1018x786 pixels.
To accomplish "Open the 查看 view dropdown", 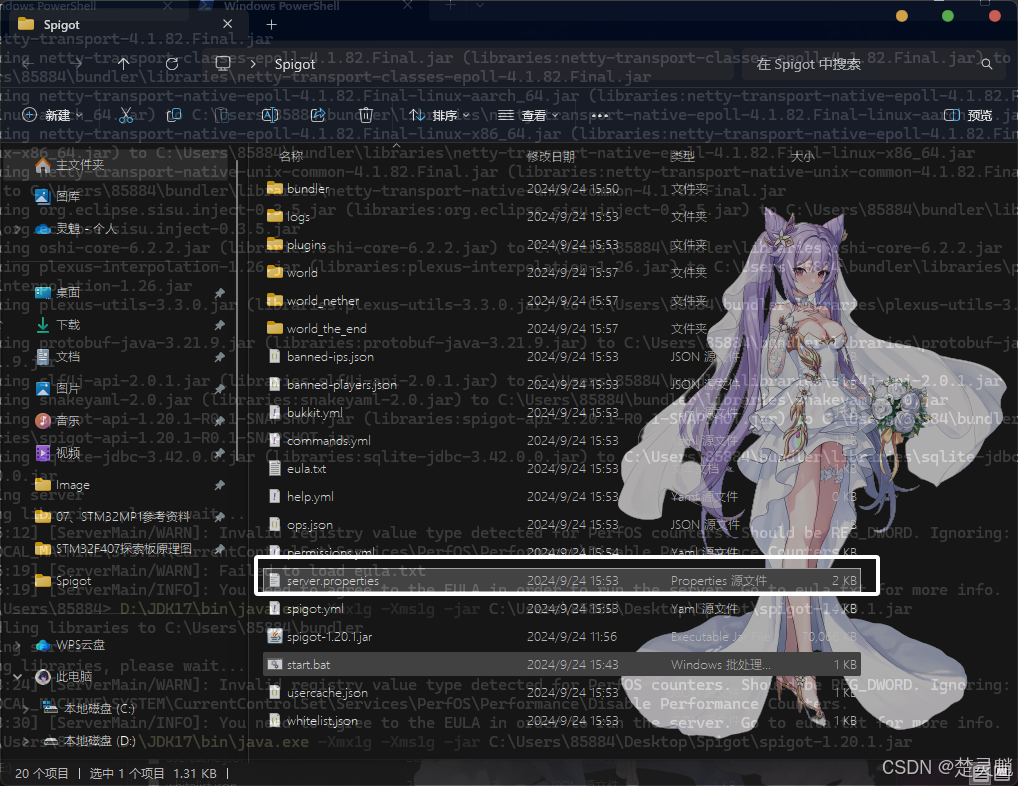I will coord(528,116).
